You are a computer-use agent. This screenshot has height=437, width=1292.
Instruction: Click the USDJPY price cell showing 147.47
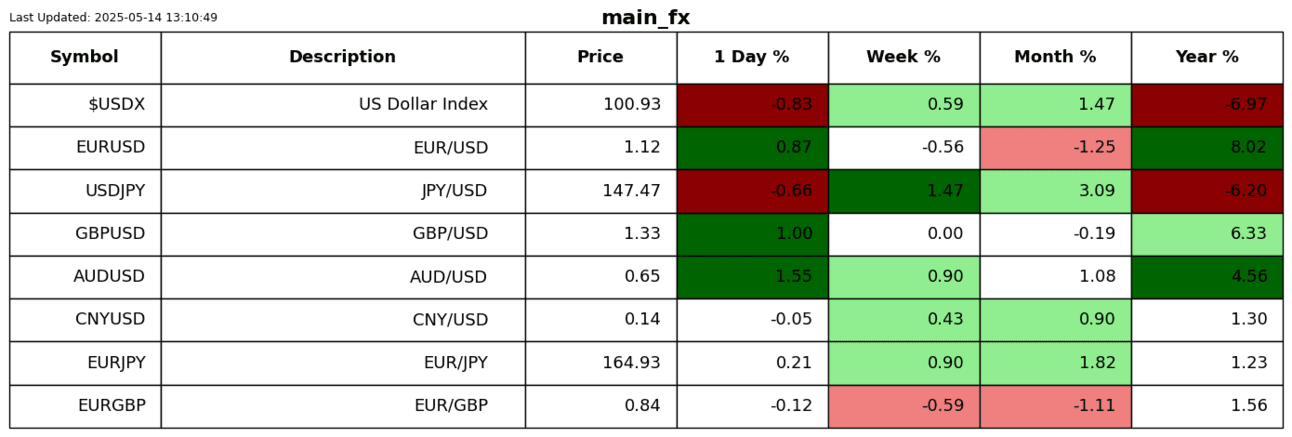(x=600, y=191)
